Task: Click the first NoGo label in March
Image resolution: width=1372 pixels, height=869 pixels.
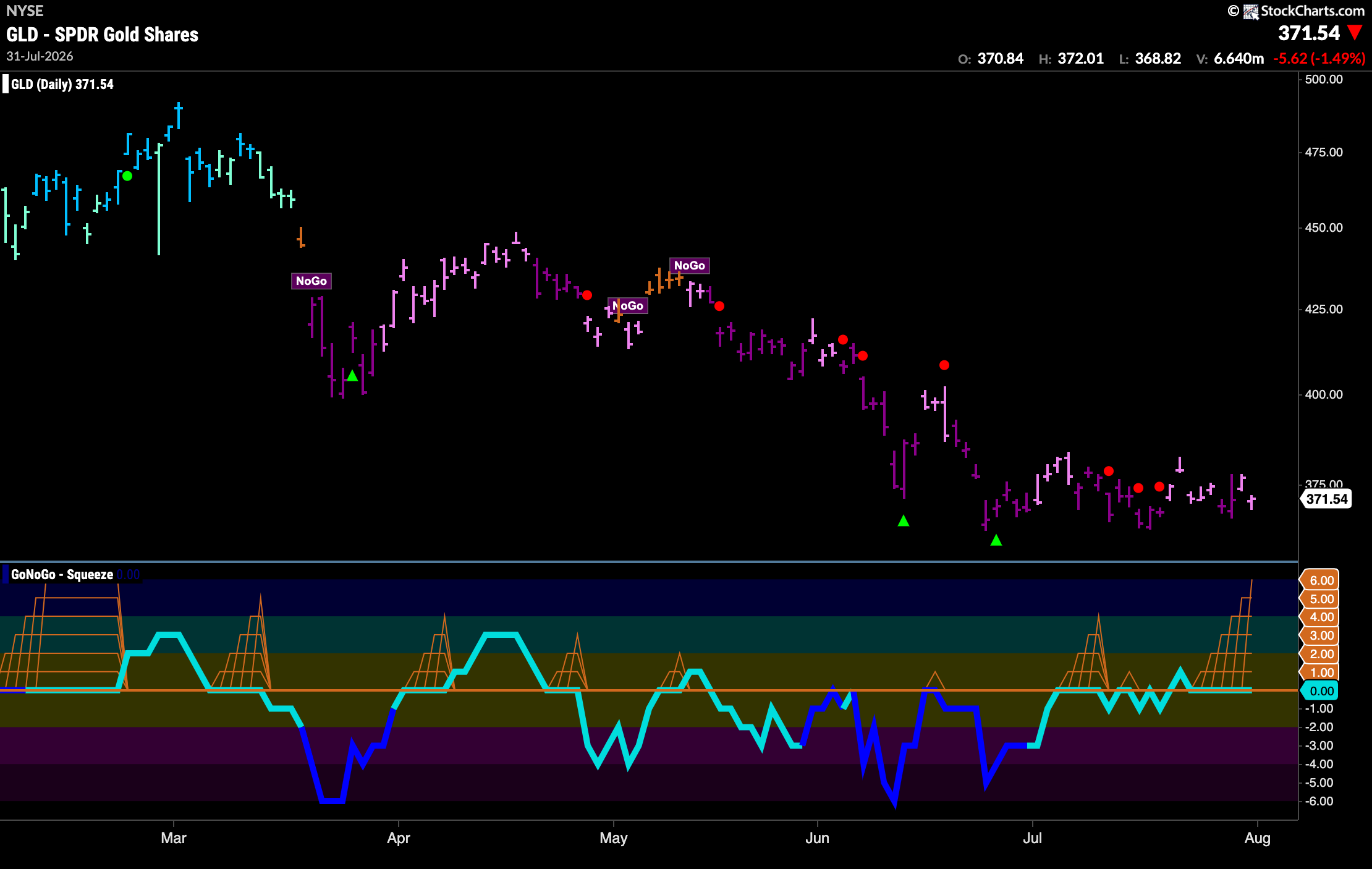Action: click(x=311, y=281)
